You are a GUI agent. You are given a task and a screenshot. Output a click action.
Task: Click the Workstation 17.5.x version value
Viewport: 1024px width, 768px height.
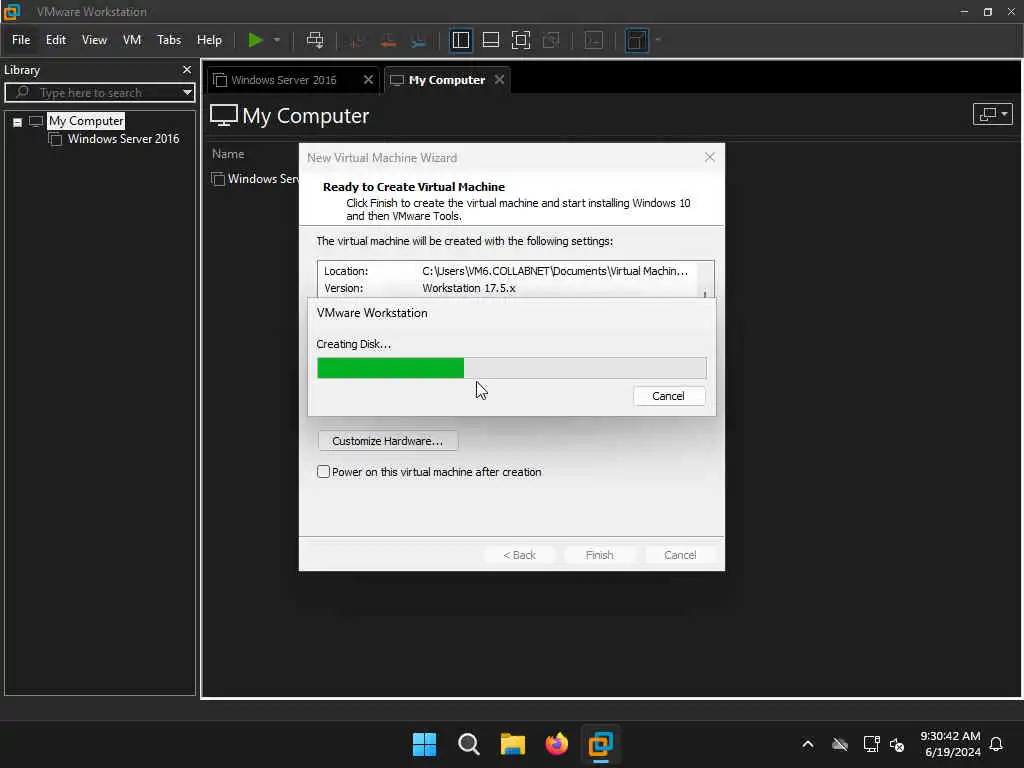point(469,288)
